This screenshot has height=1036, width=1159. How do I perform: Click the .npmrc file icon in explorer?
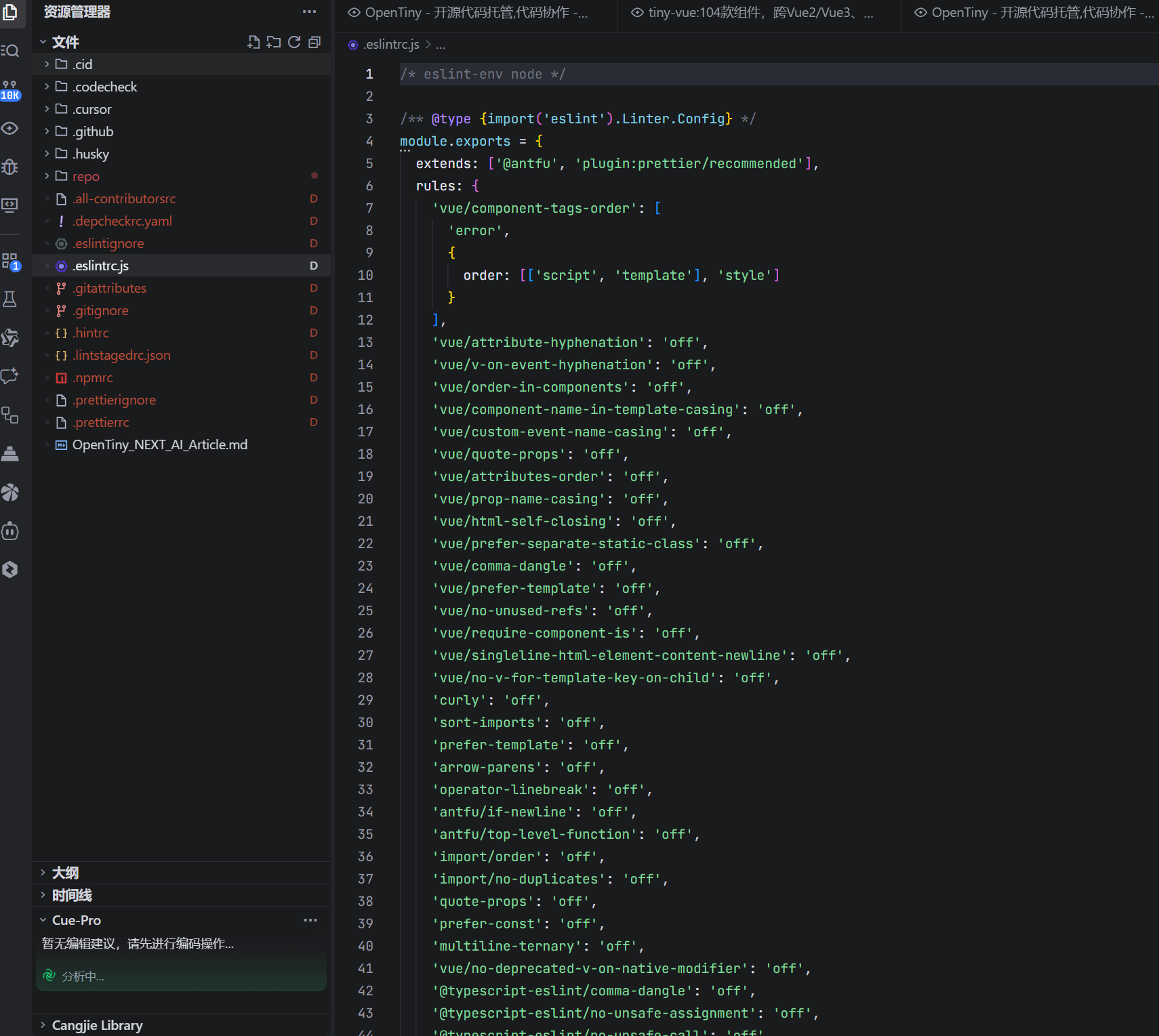[61, 378]
